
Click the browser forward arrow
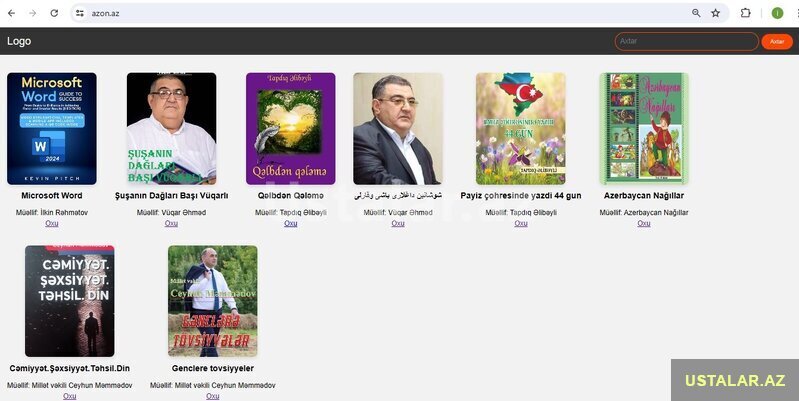point(33,13)
